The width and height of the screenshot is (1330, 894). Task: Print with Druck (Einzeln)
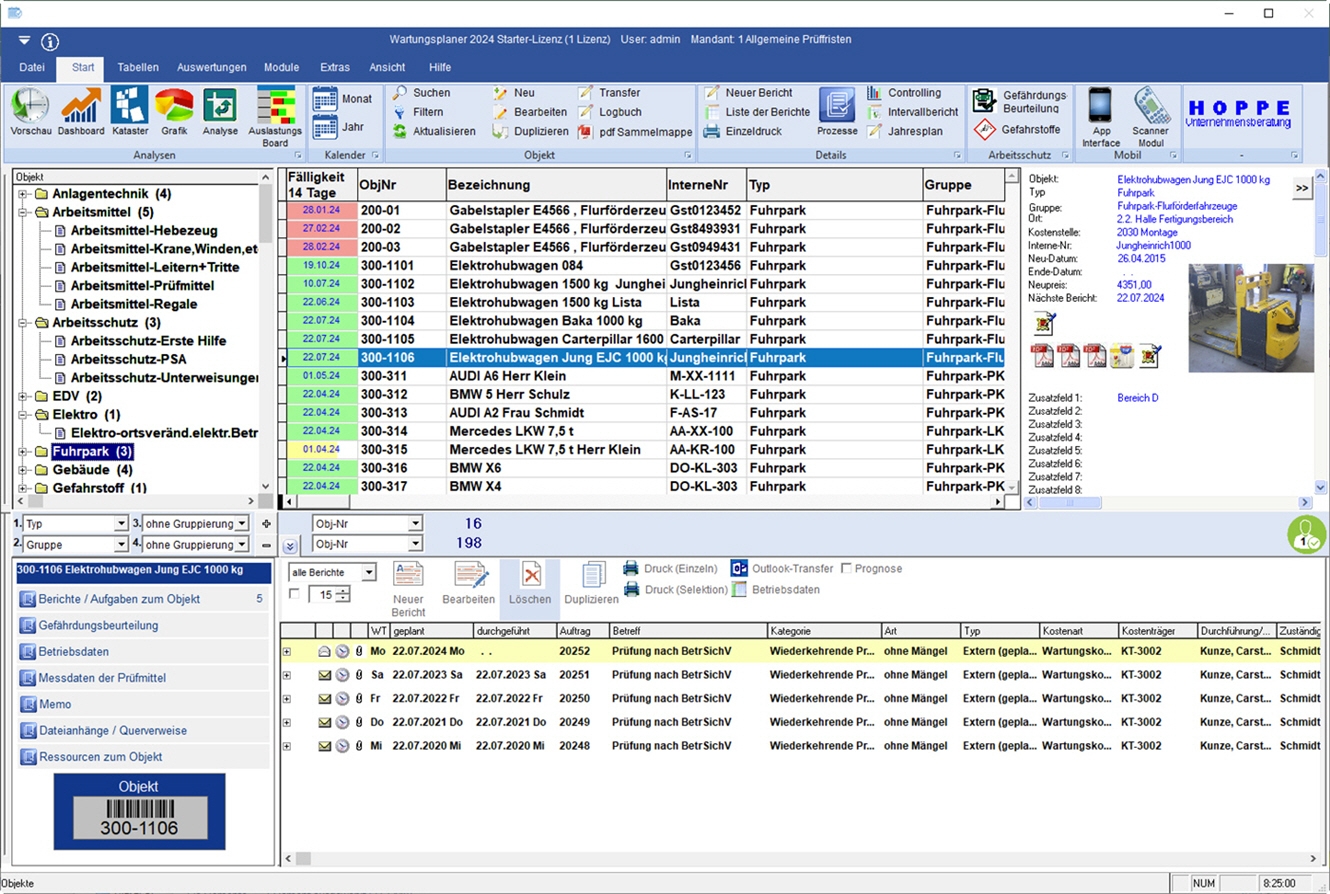(x=670, y=568)
